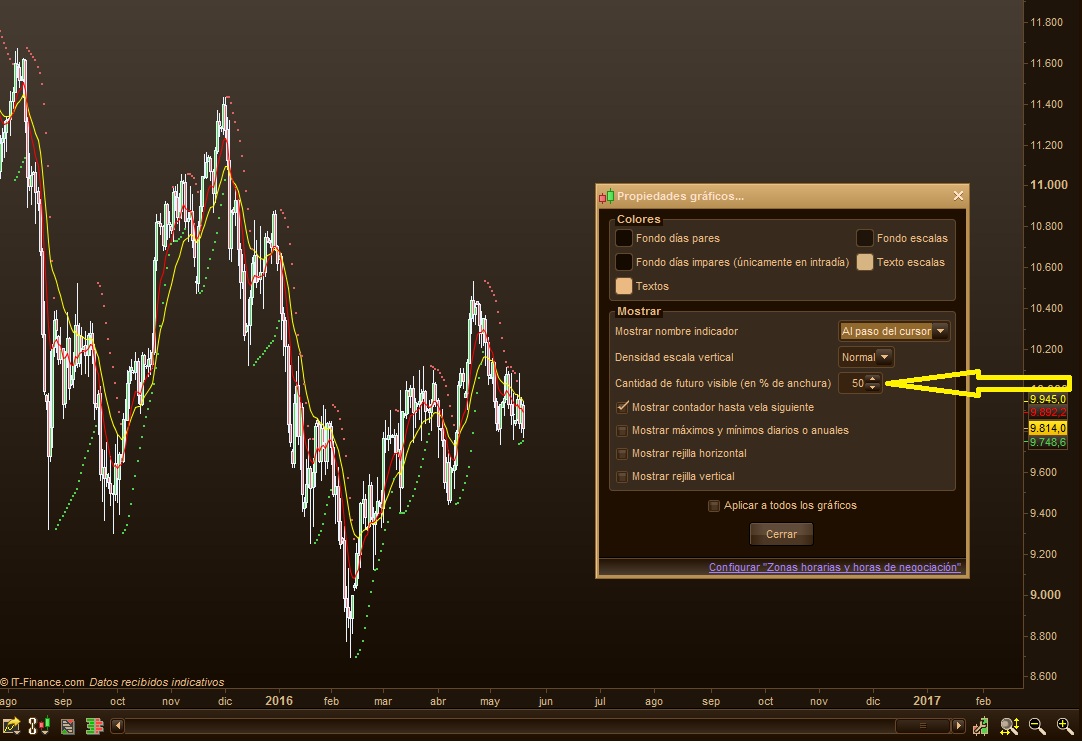1082x744 pixels.
Task: Click the 'Densidad escala vertical' label
Action: coord(674,358)
